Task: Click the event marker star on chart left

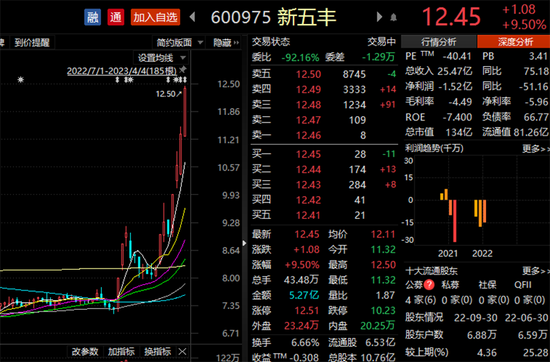Action: [x=21, y=80]
